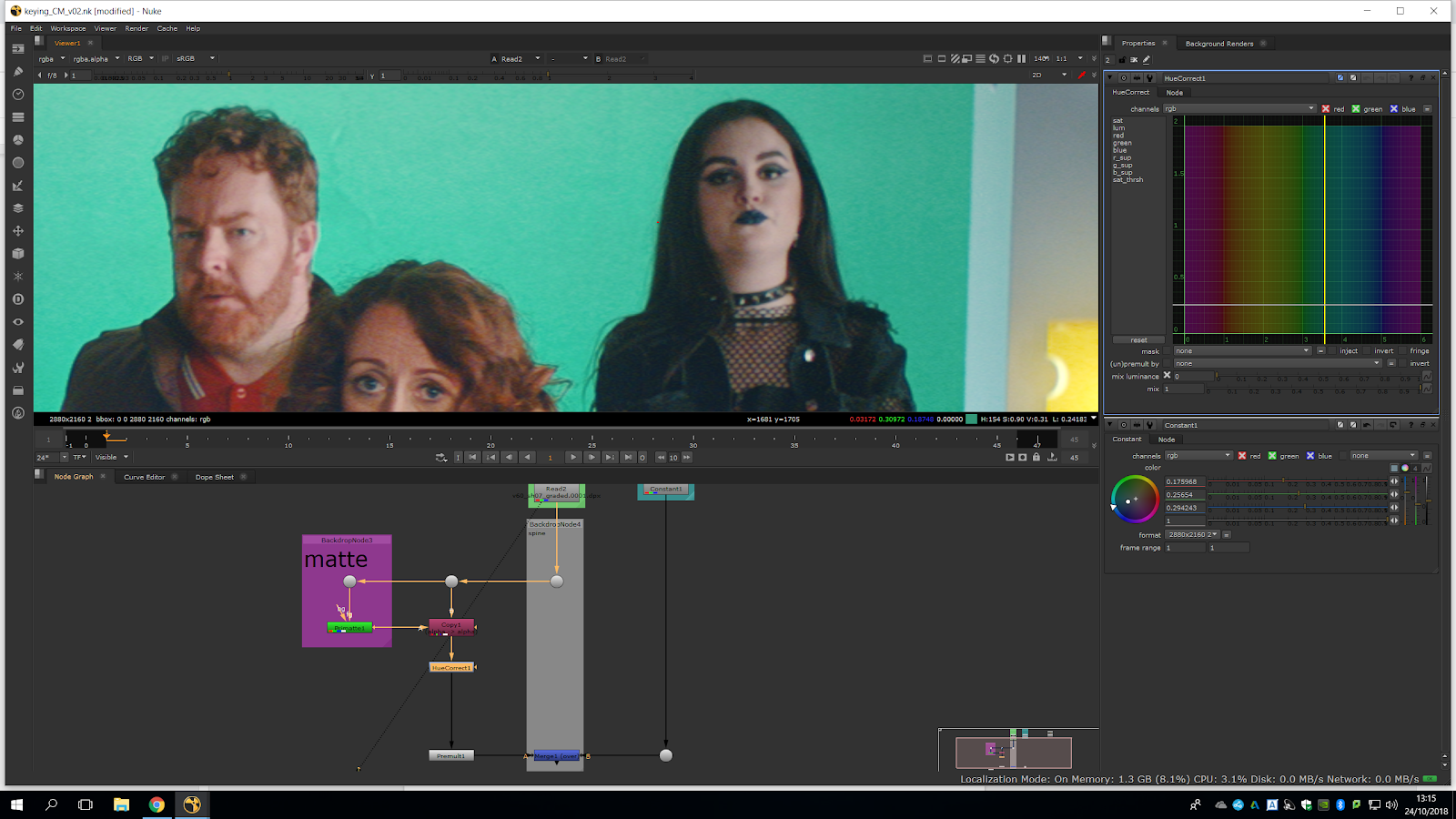
Task: Open the Transform nodes menu icon
Action: click(x=17, y=231)
